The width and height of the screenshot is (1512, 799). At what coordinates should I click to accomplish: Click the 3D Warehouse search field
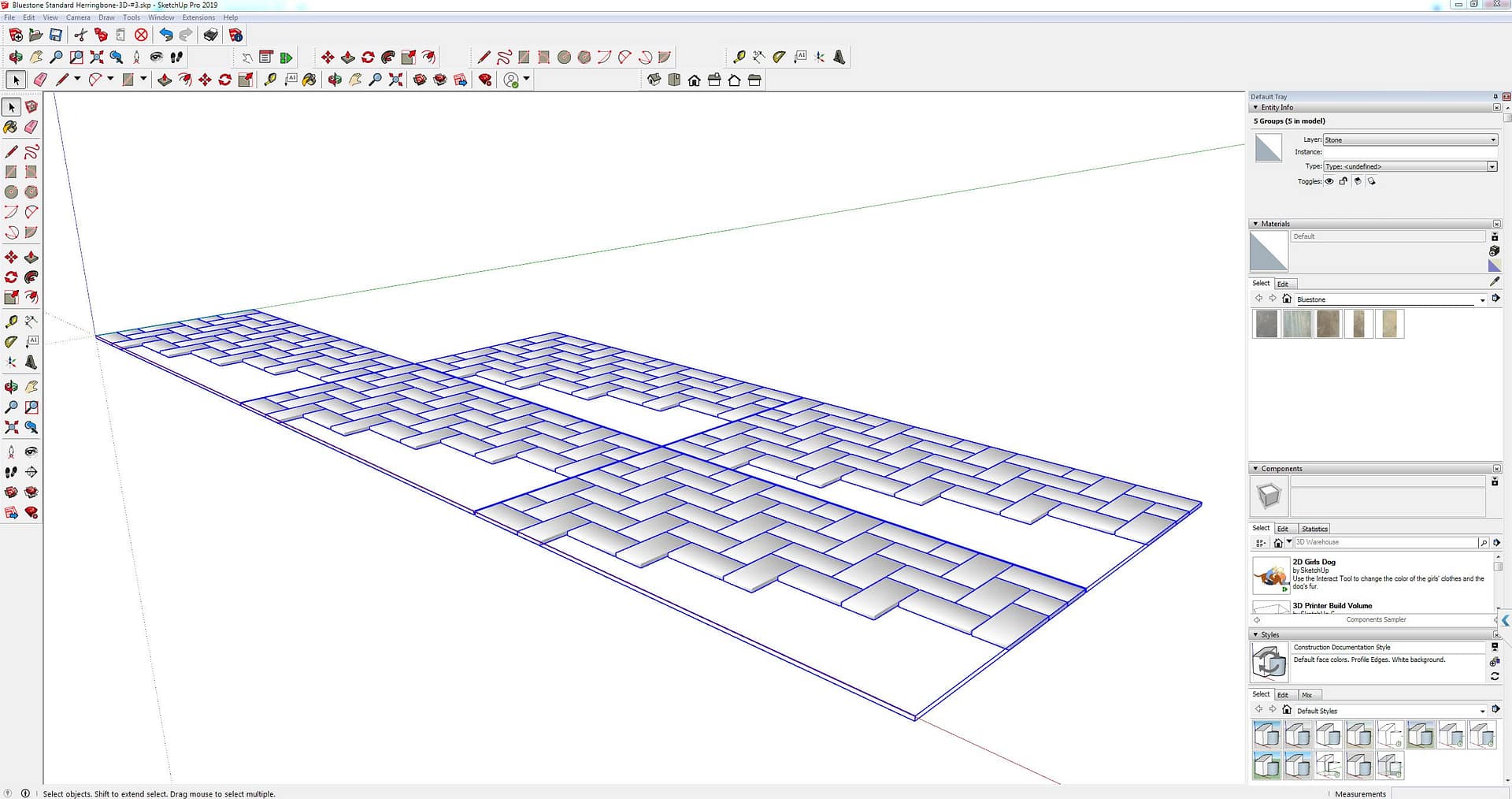coord(1385,542)
